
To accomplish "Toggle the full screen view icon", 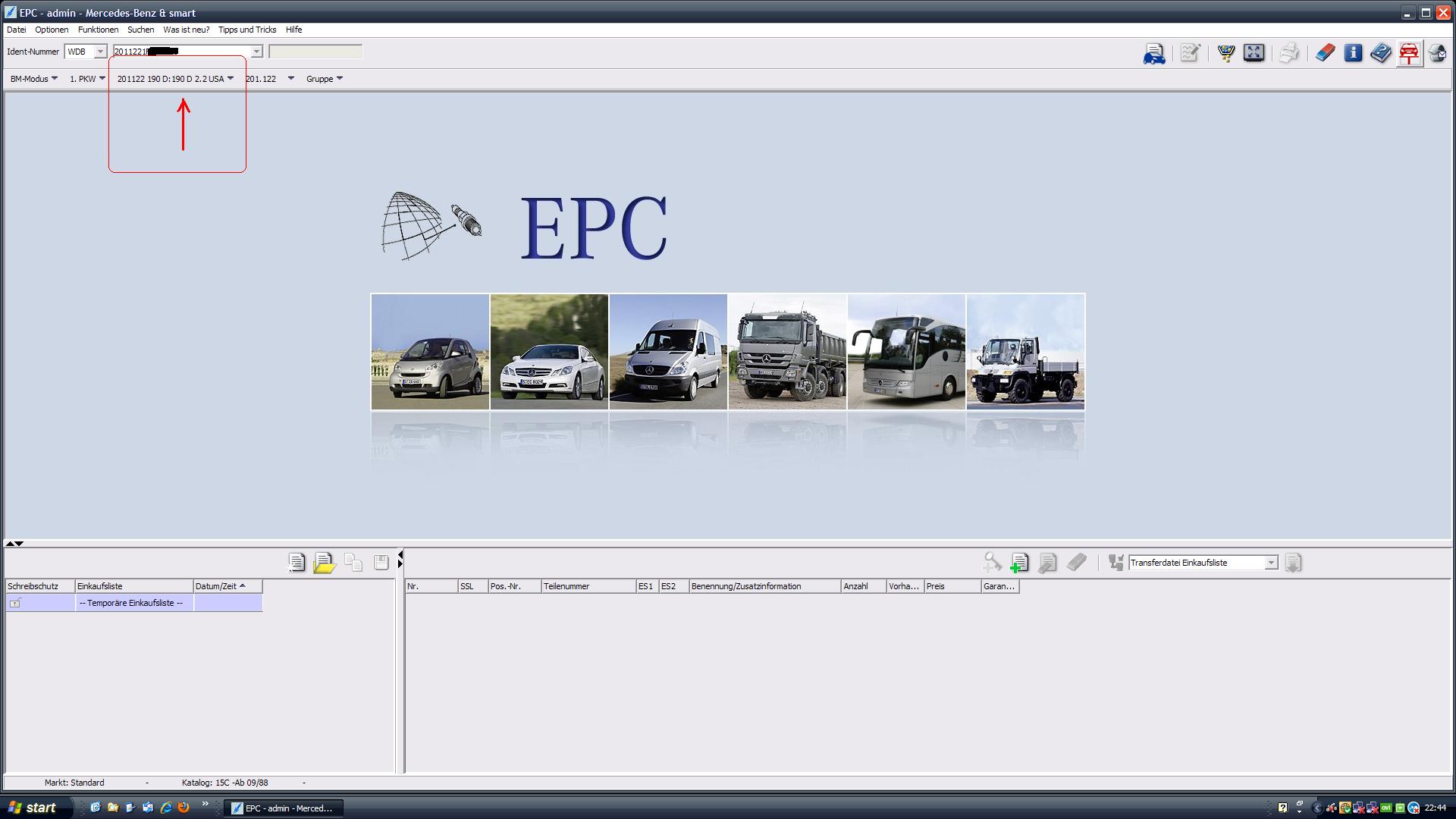I will (x=1254, y=53).
